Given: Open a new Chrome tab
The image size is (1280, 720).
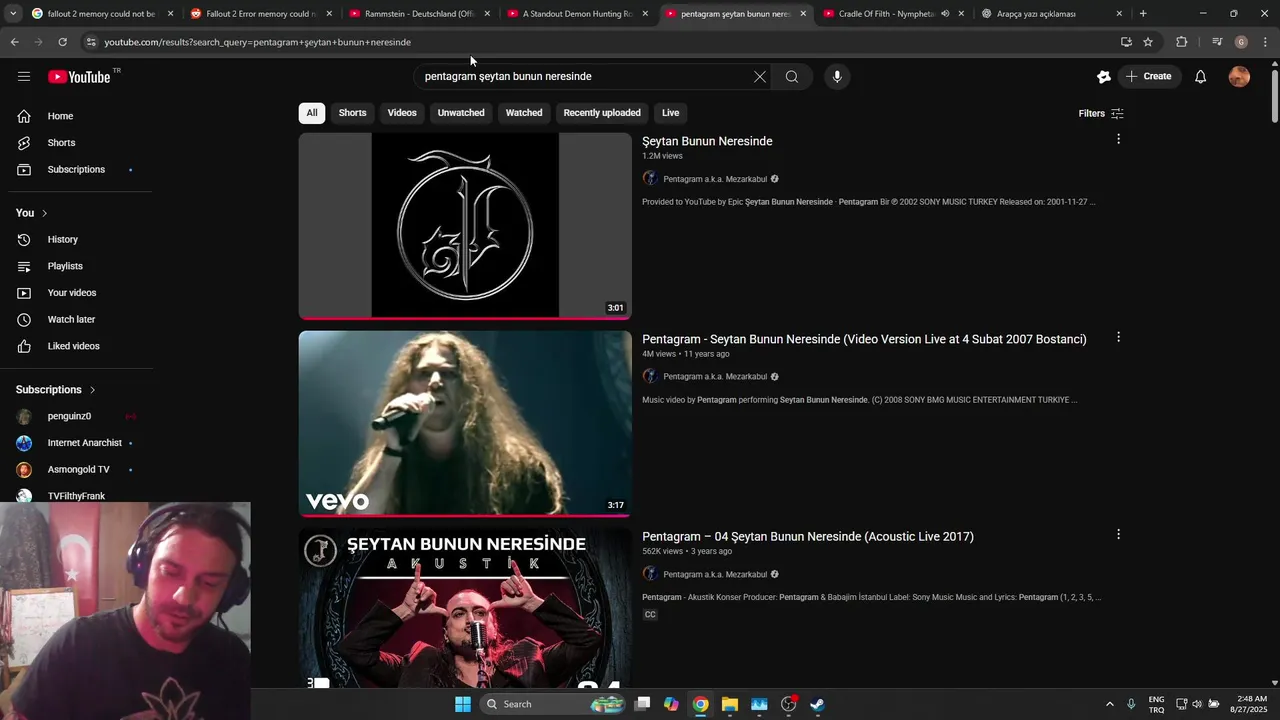Looking at the screenshot, I should pyautogui.click(x=1143, y=14).
